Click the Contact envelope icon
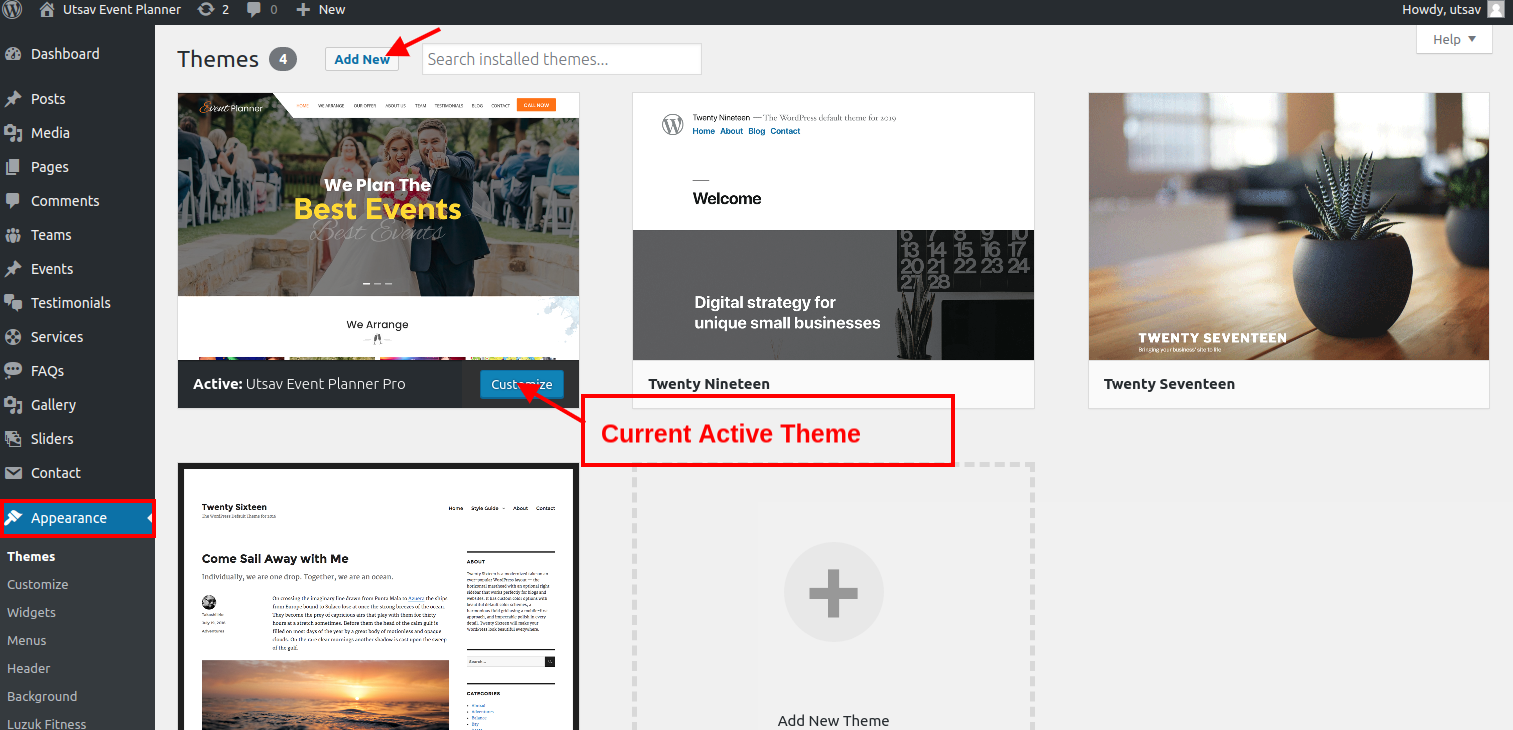This screenshot has height=730, width=1513. [13, 473]
